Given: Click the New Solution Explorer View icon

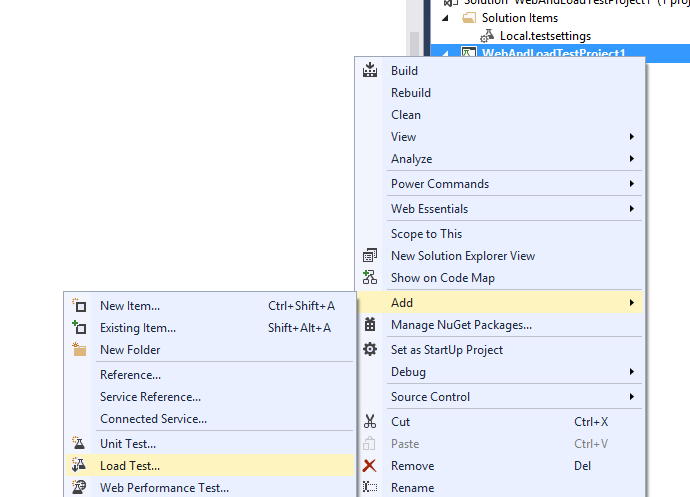Looking at the screenshot, I should pos(370,256).
